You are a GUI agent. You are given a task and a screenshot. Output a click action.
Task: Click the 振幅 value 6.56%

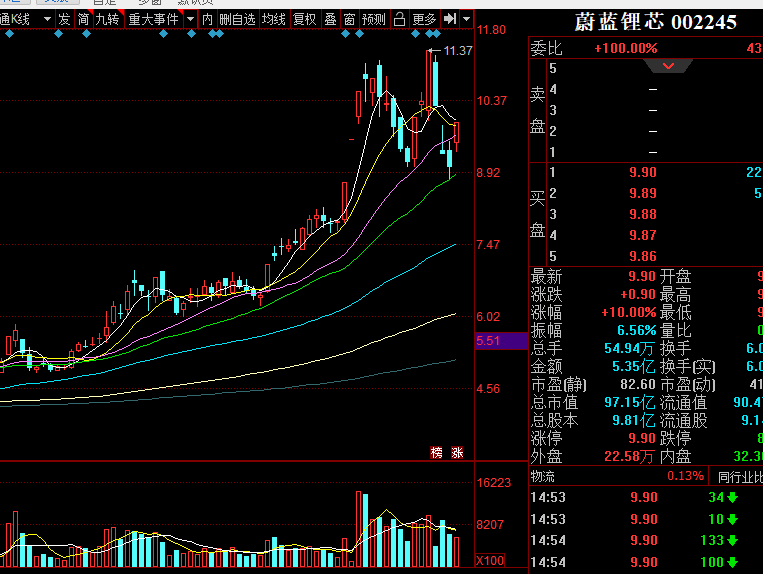coord(637,330)
